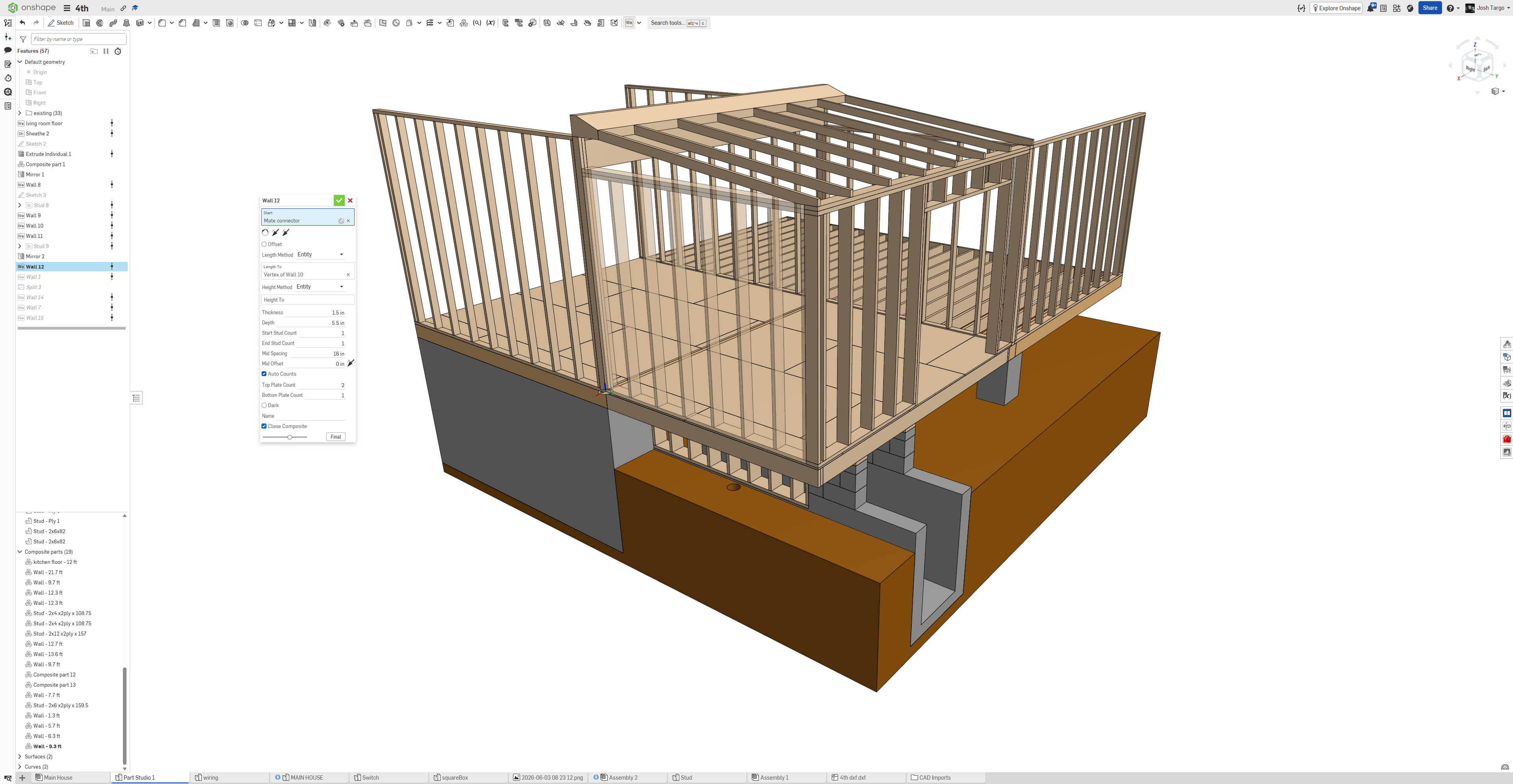This screenshot has height=784, width=1513.
Task: Open the view display cube dropdown
Action: coord(1498,91)
